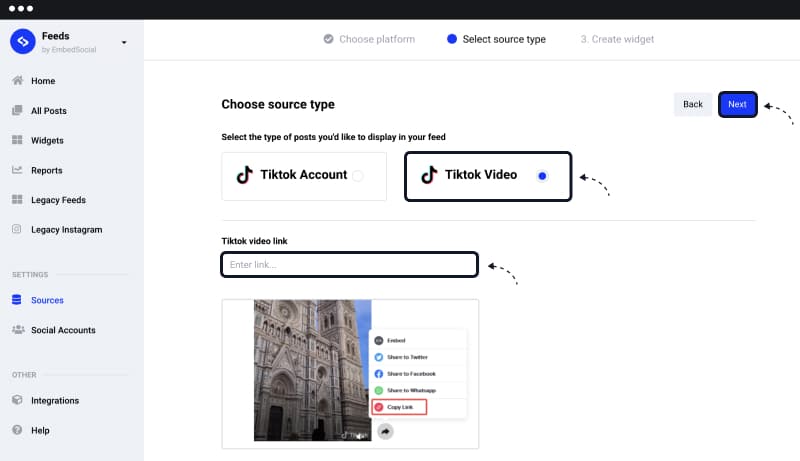
Task: Click the Help question mark icon
Action: pyautogui.click(x=17, y=429)
